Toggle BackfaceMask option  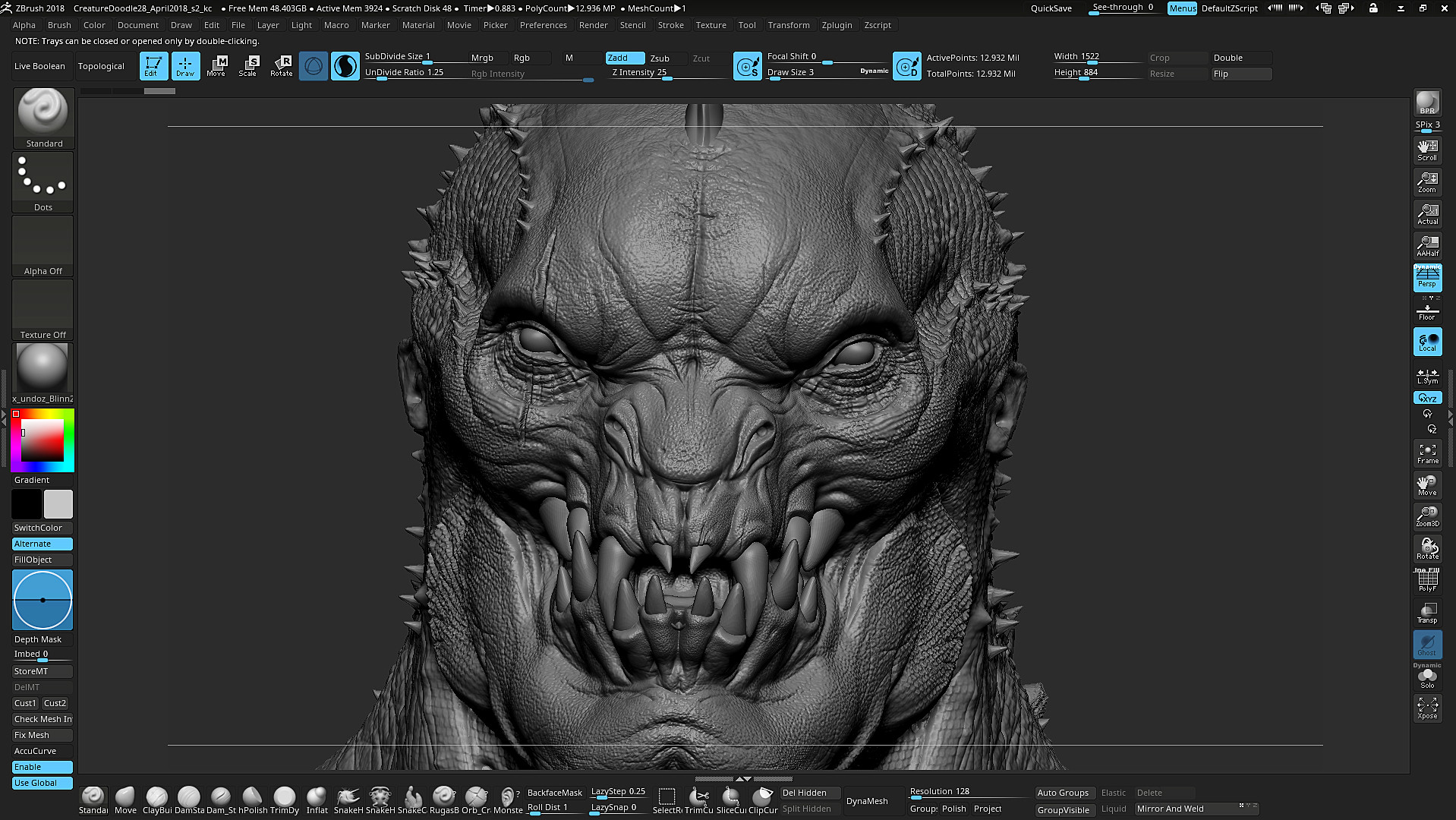tap(555, 793)
